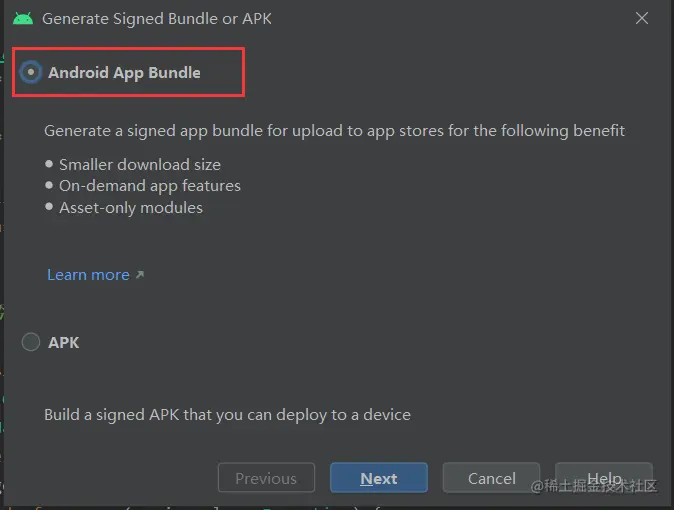The width and height of the screenshot is (674, 510).
Task: Select the APK radio option
Action: (31, 342)
